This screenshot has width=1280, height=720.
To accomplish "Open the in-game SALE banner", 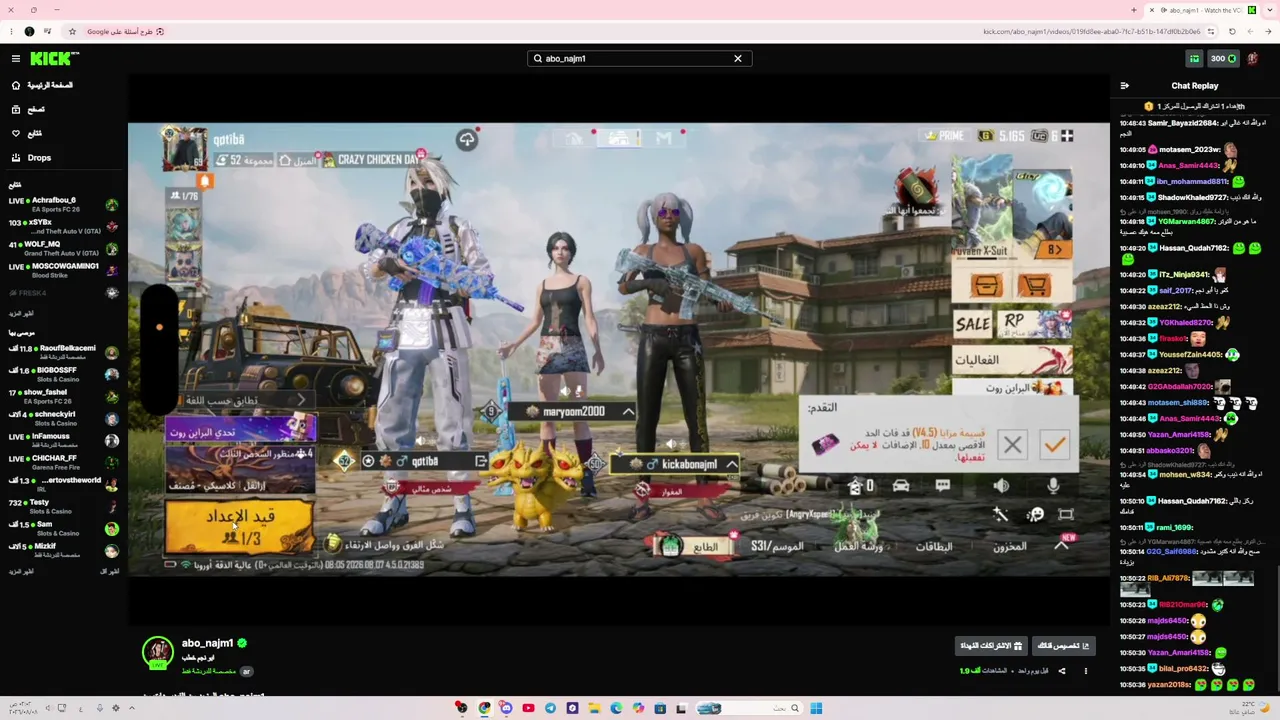I will pos(972,324).
